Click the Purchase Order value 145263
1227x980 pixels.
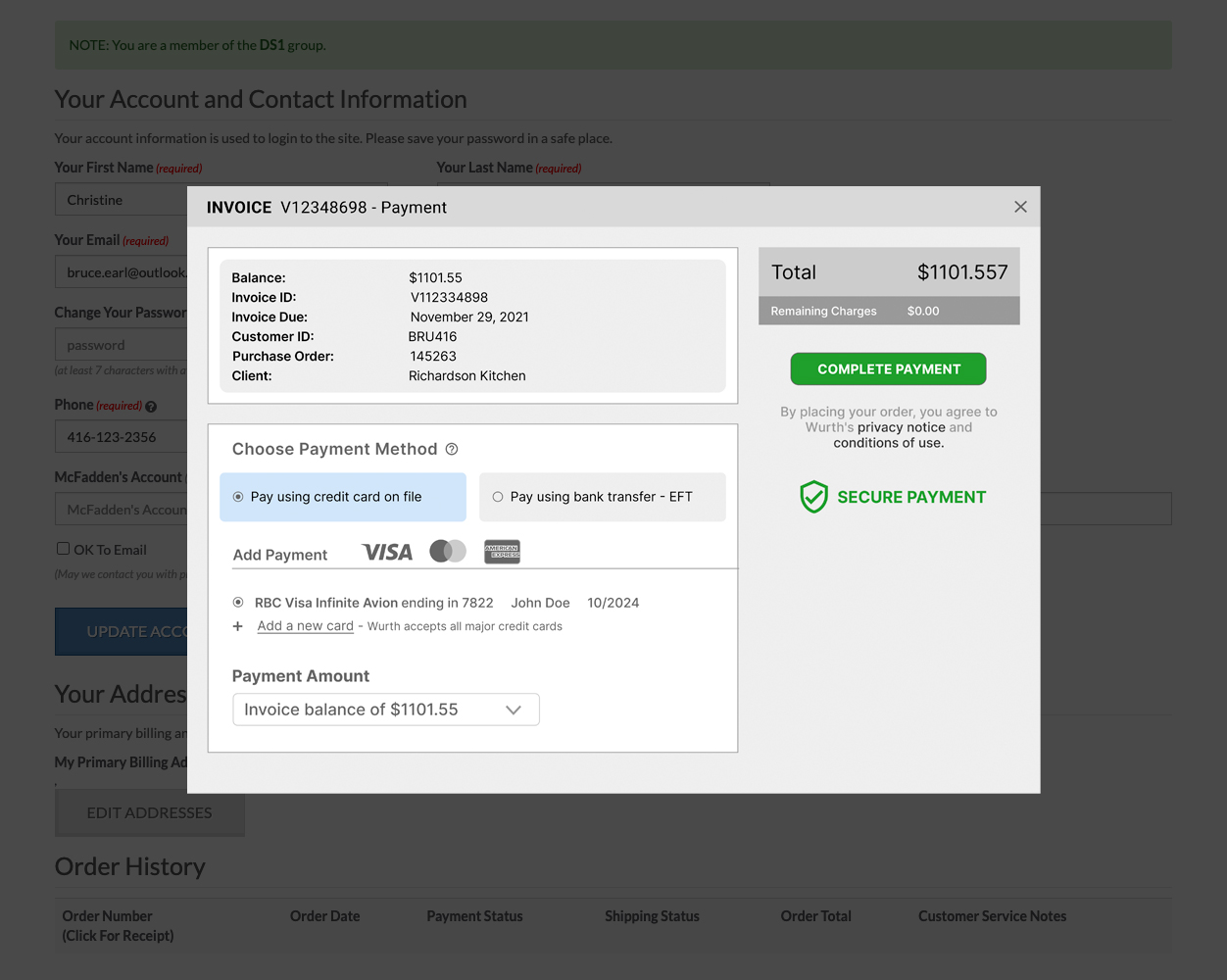click(433, 356)
